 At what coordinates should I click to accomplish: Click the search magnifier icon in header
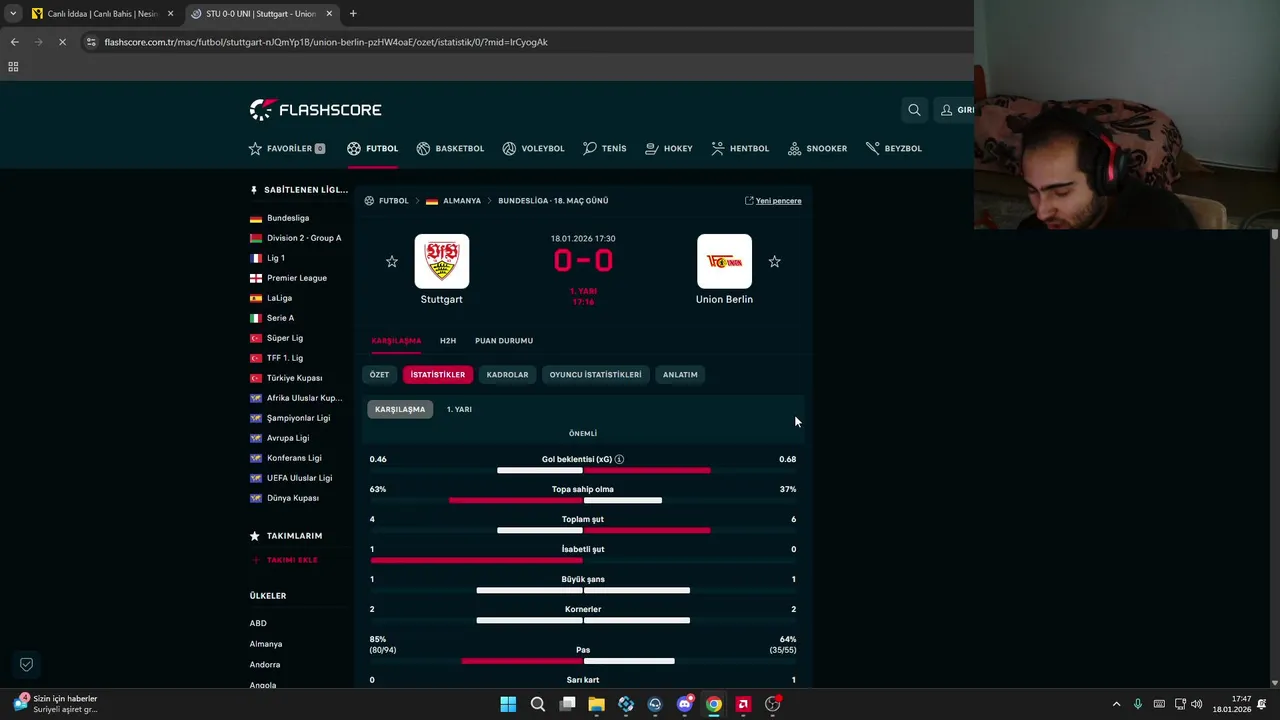pyautogui.click(x=914, y=110)
